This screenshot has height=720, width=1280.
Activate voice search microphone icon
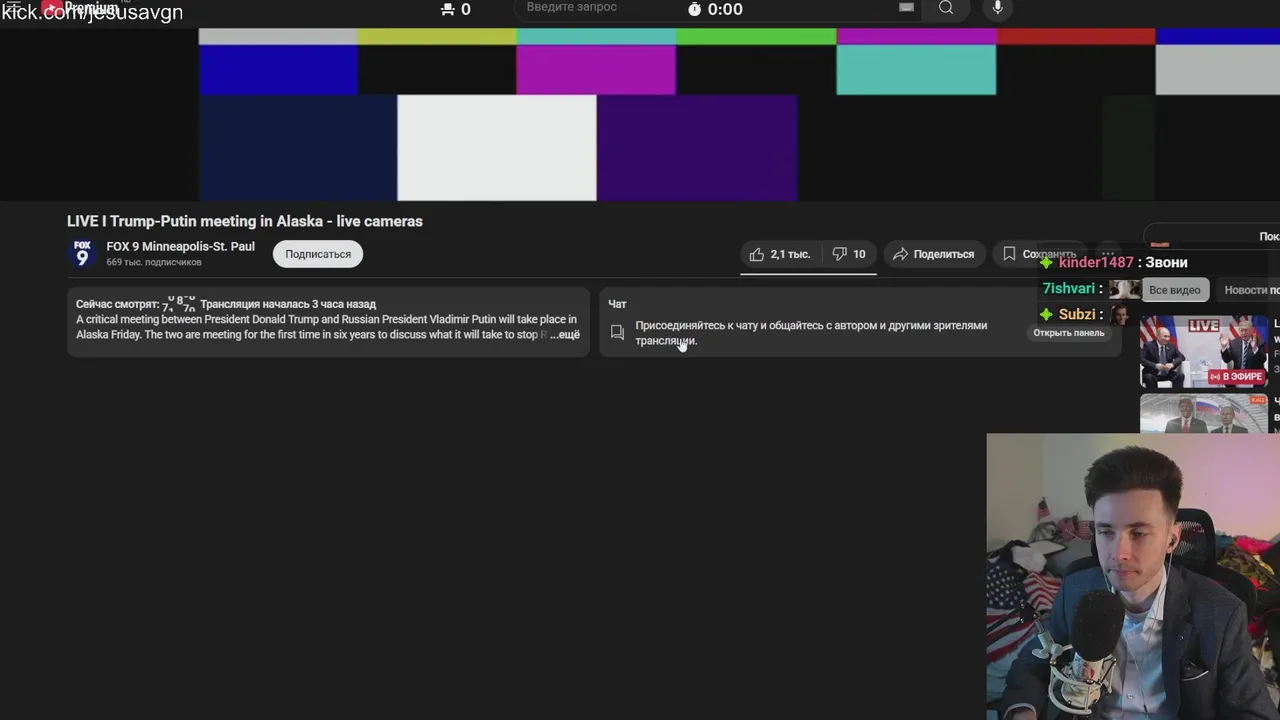(997, 8)
